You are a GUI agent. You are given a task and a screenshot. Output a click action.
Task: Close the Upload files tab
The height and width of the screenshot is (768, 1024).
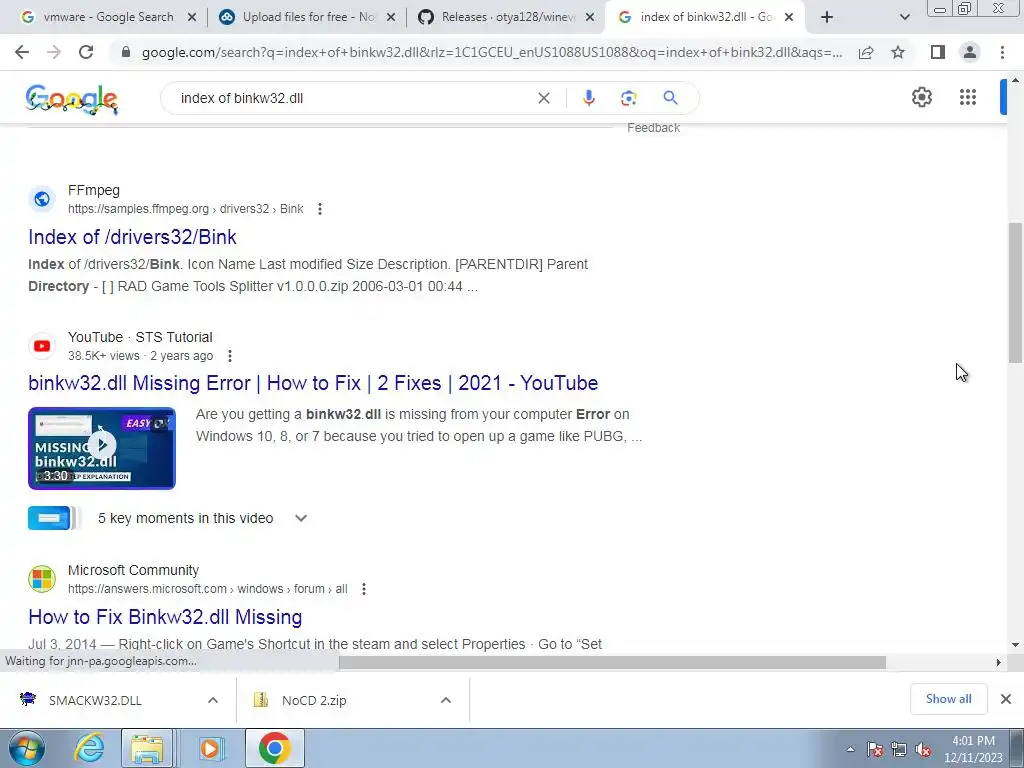391,18
